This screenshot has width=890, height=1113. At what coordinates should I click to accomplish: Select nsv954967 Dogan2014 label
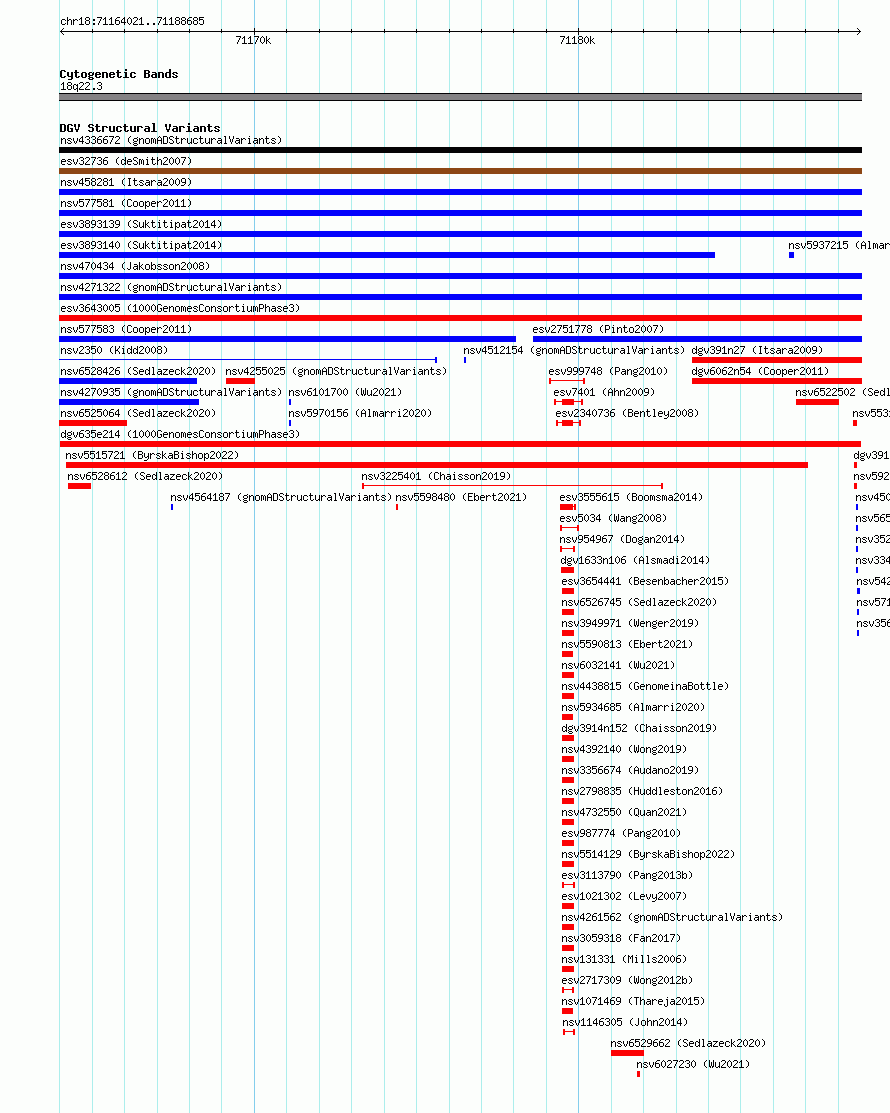[x=622, y=539]
